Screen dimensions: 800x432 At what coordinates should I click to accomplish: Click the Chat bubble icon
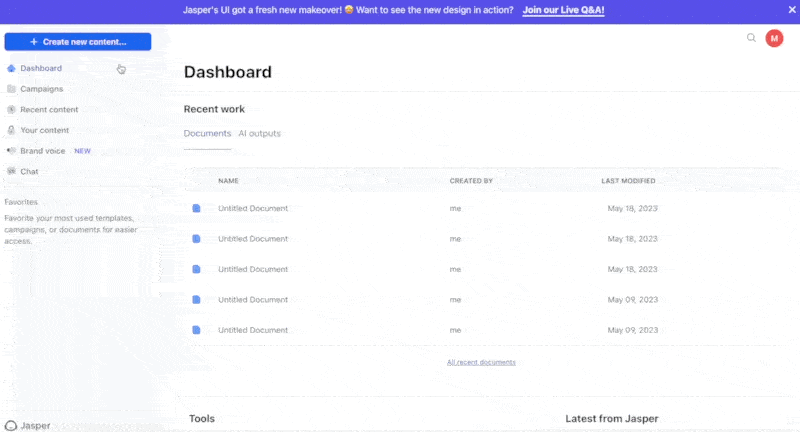(x=11, y=171)
